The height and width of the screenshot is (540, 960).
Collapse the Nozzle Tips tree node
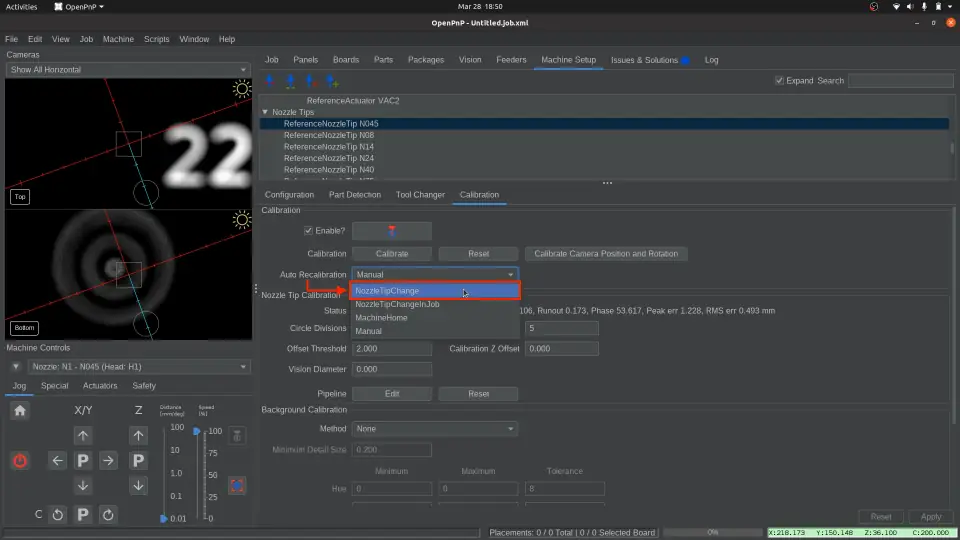(x=265, y=112)
